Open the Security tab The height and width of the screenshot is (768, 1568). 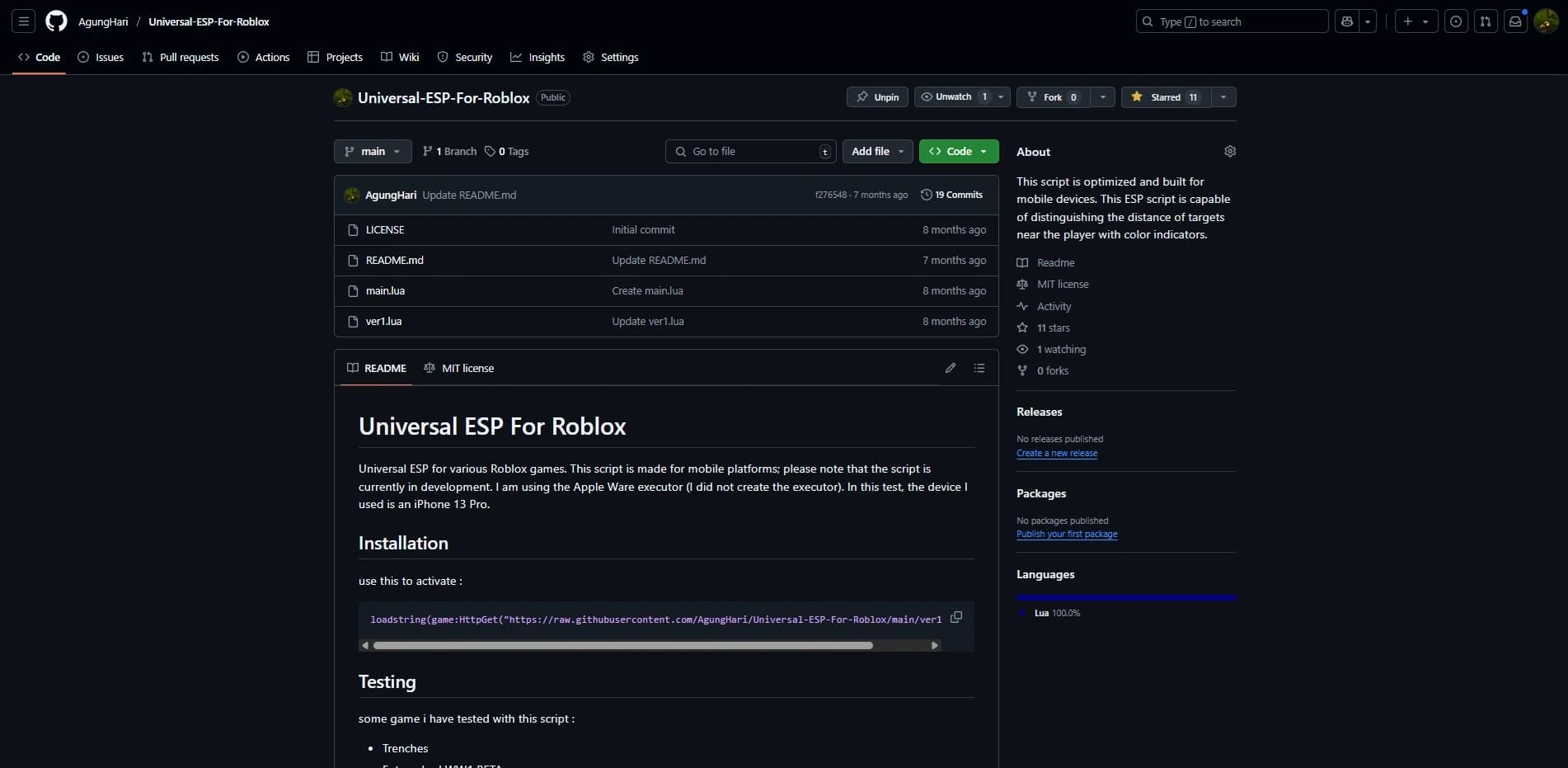(x=465, y=57)
